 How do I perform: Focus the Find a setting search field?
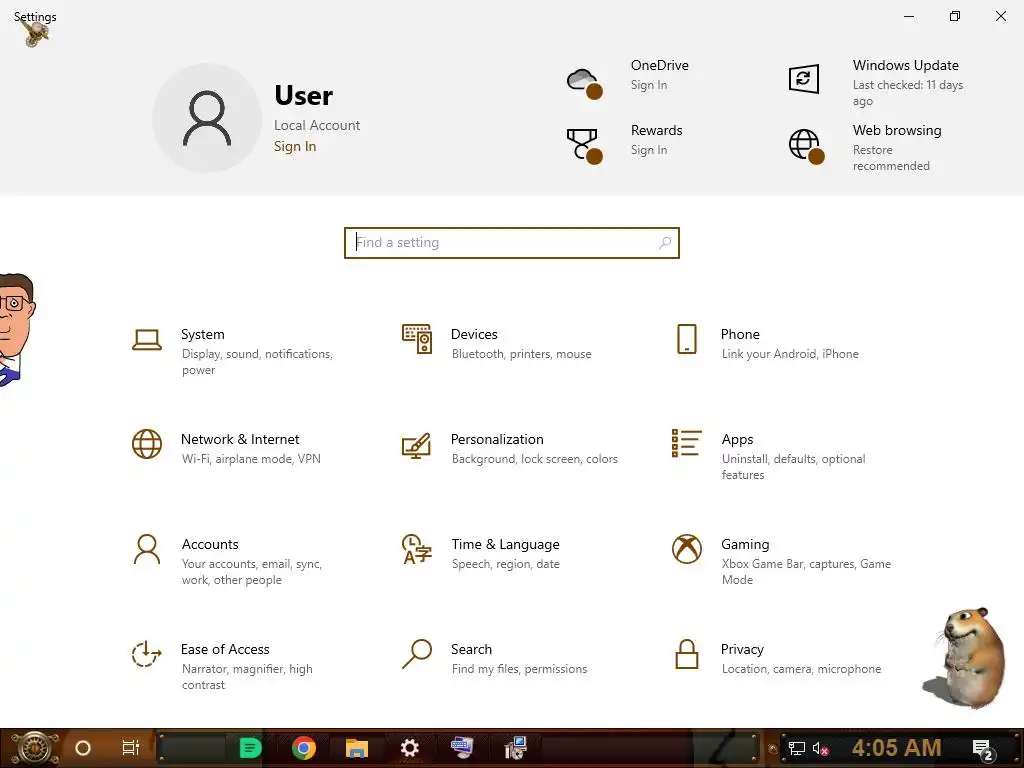pos(511,243)
